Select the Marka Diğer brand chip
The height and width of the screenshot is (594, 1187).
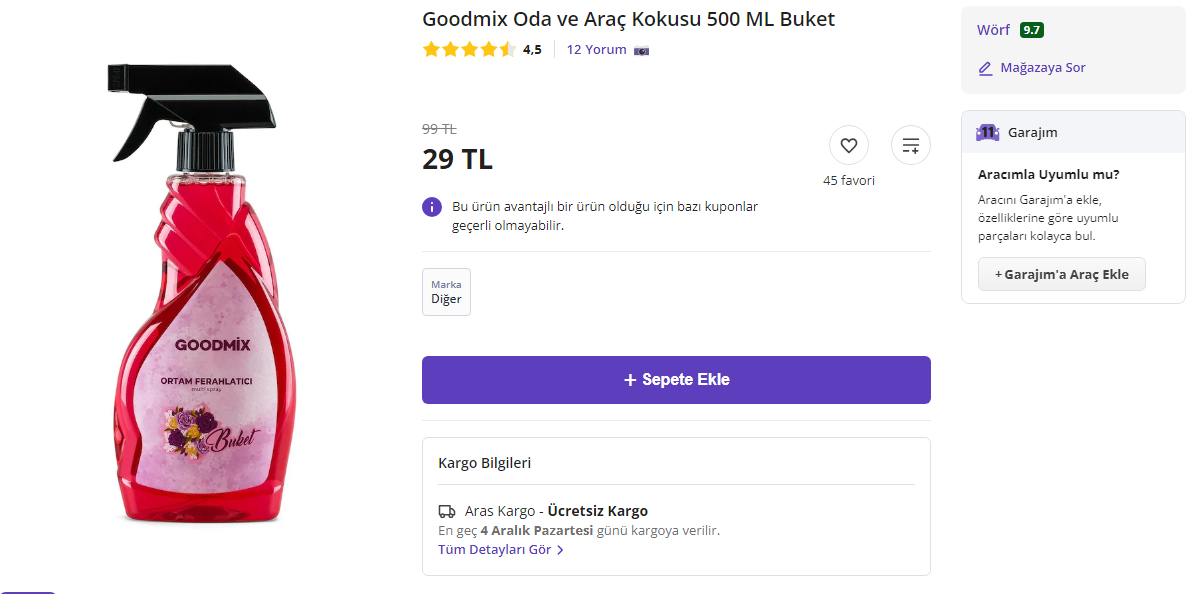pos(446,292)
